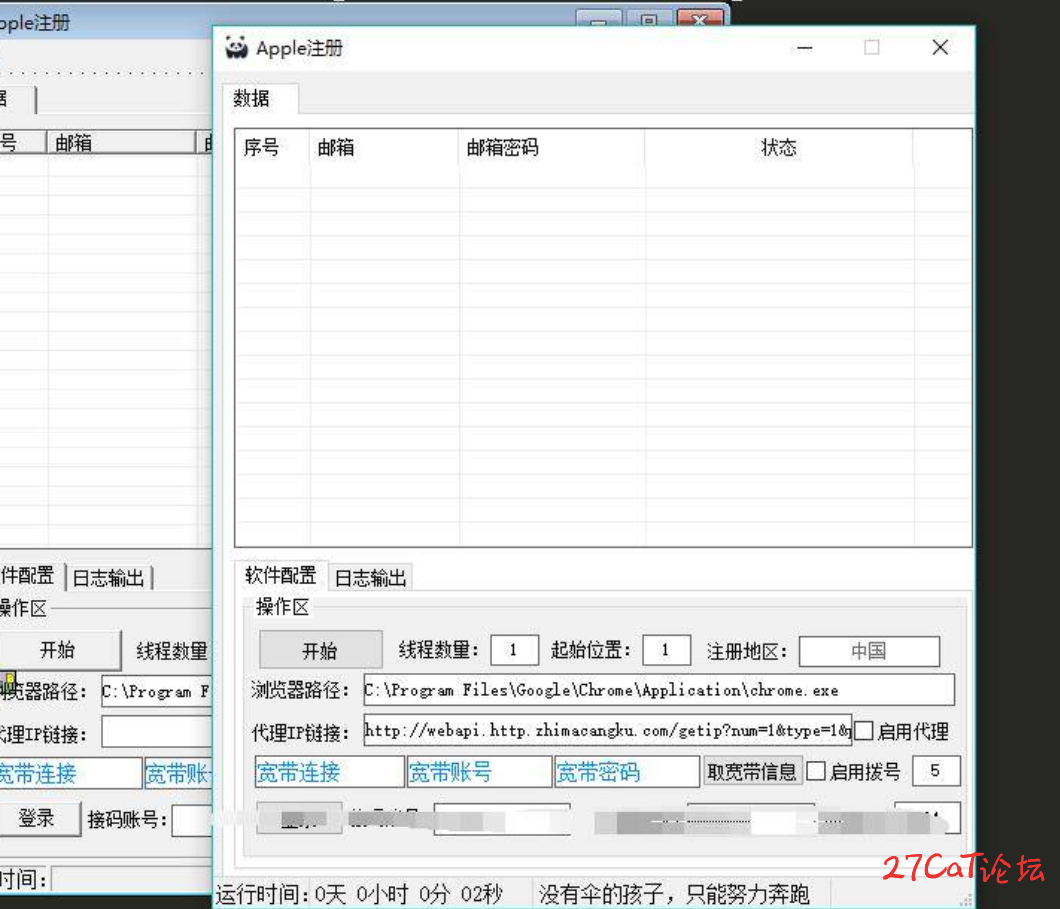
Task: Click the 开始 button in the front window
Action: pyautogui.click(x=320, y=651)
